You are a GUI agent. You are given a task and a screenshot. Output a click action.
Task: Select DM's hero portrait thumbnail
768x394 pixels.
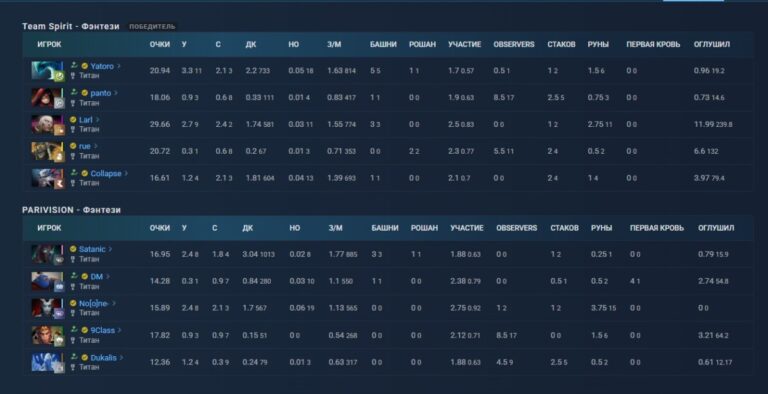point(48,282)
